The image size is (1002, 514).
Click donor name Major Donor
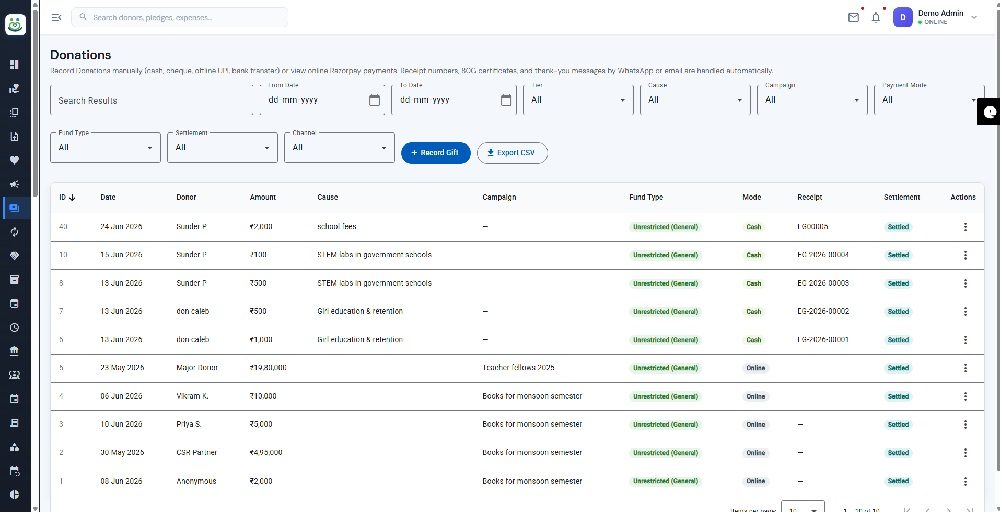pyautogui.click(x=197, y=368)
